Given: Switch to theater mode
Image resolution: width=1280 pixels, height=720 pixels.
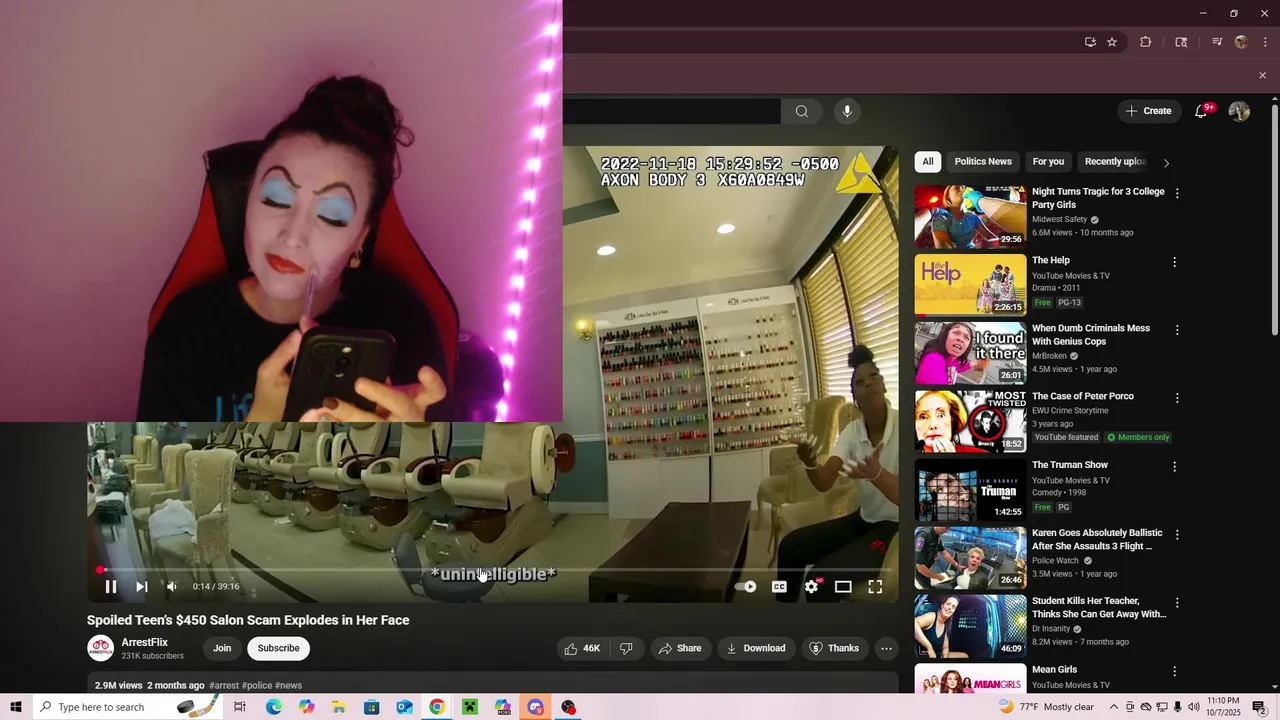Looking at the screenshot, I should [x=843, y=587].
